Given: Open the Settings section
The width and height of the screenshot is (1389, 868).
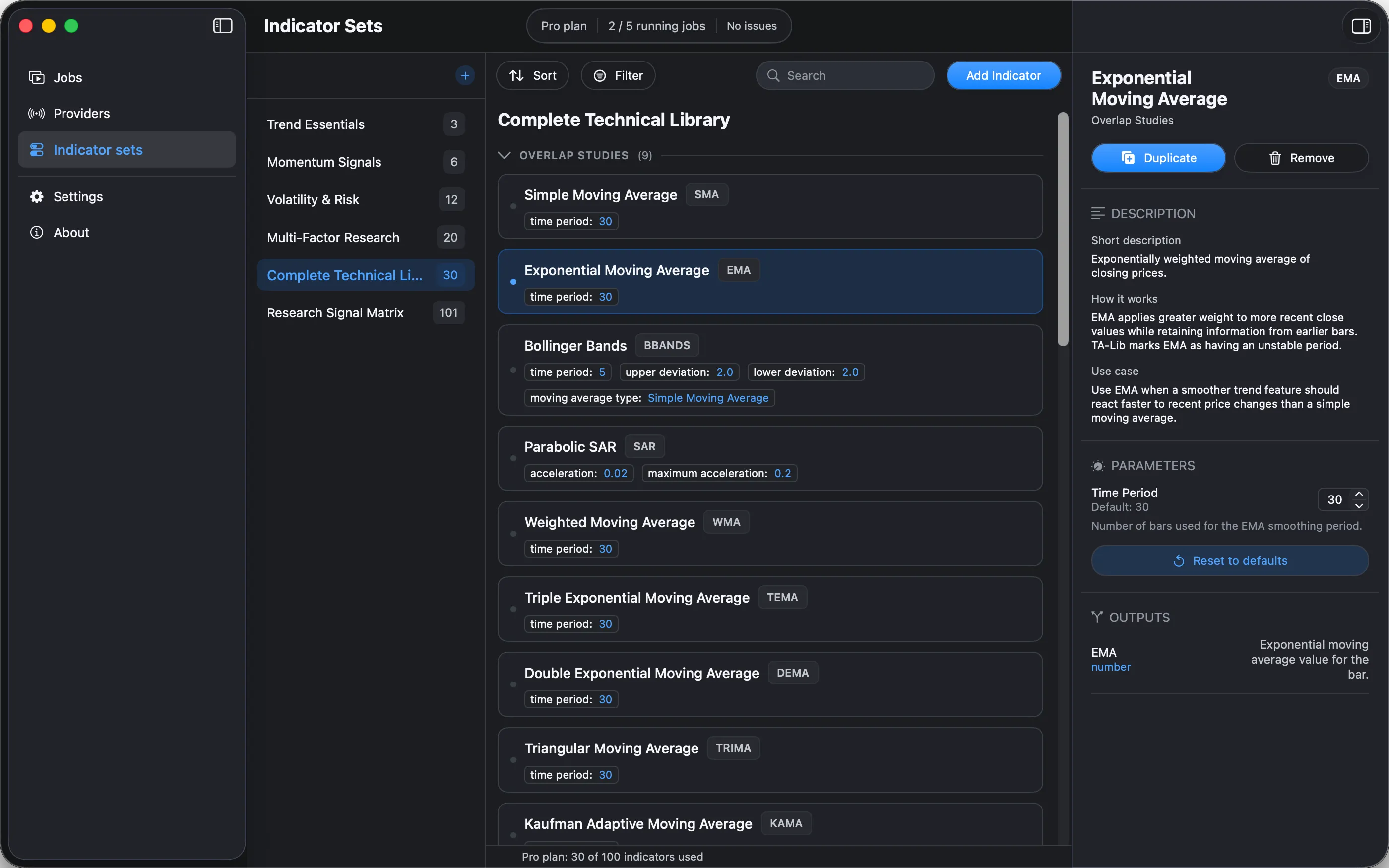Looking at the screenshot, I should click(x=127, y=196).
